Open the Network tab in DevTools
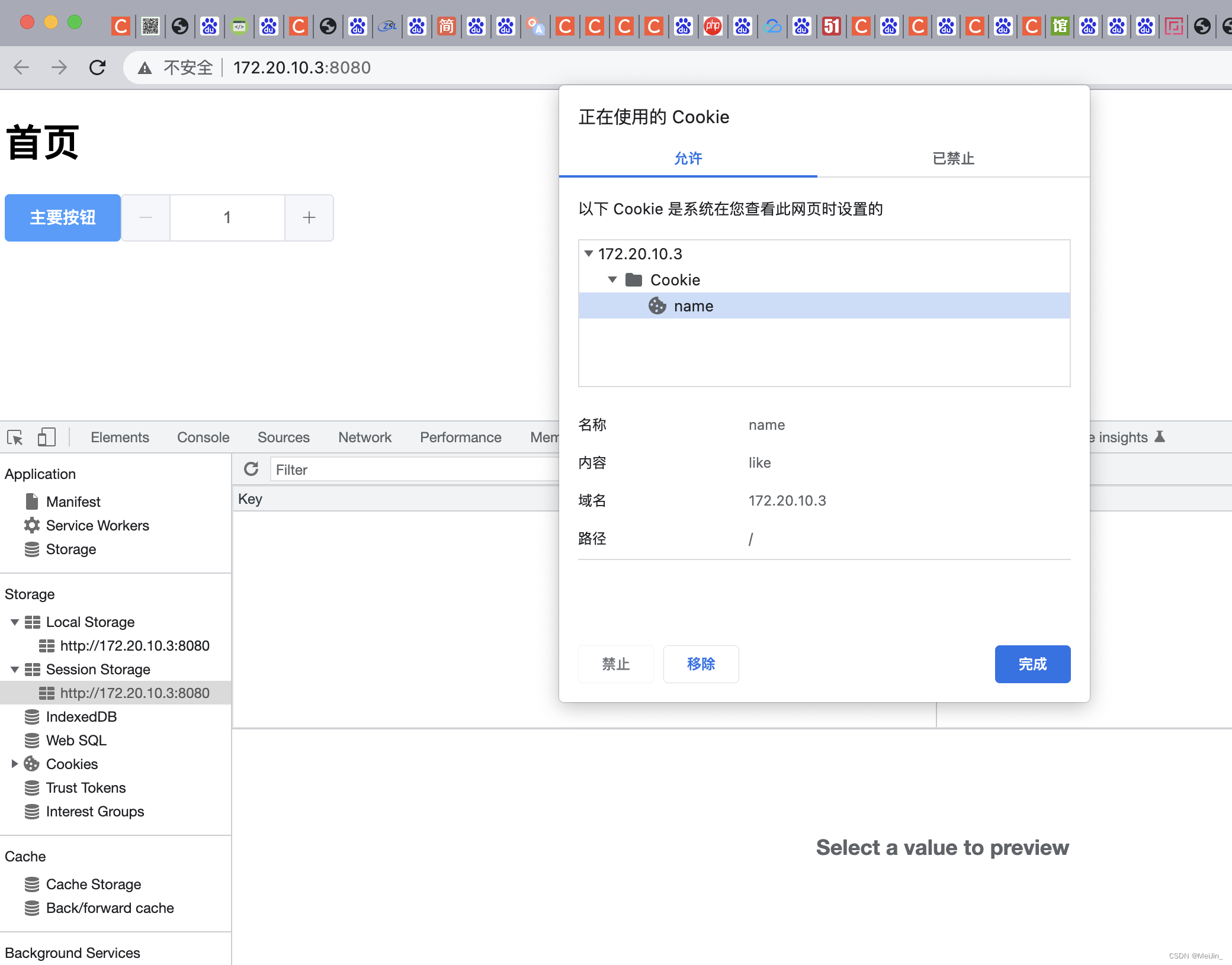This screenshot has height=965, width=1232. 365,437
